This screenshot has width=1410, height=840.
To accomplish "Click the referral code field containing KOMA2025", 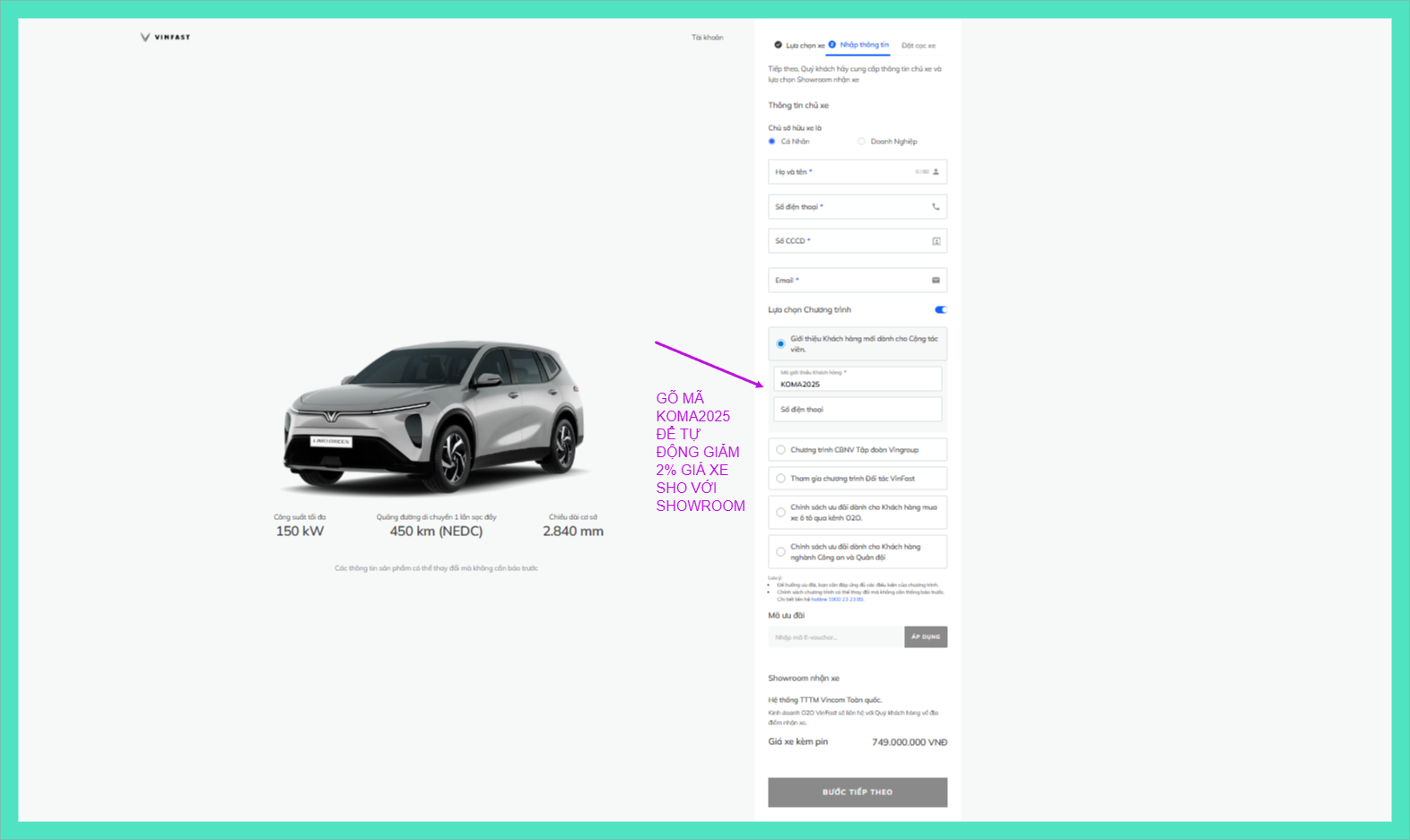I will (857, 379).
